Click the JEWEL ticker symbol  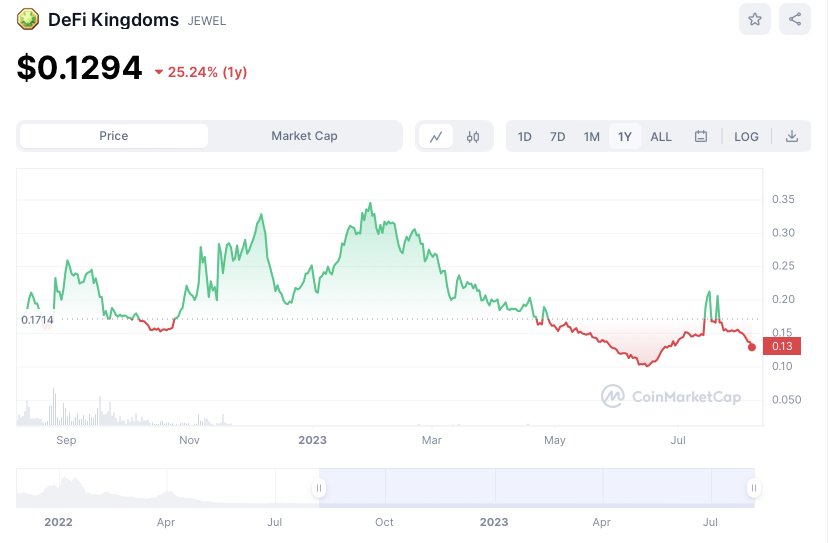coord(206,21)
